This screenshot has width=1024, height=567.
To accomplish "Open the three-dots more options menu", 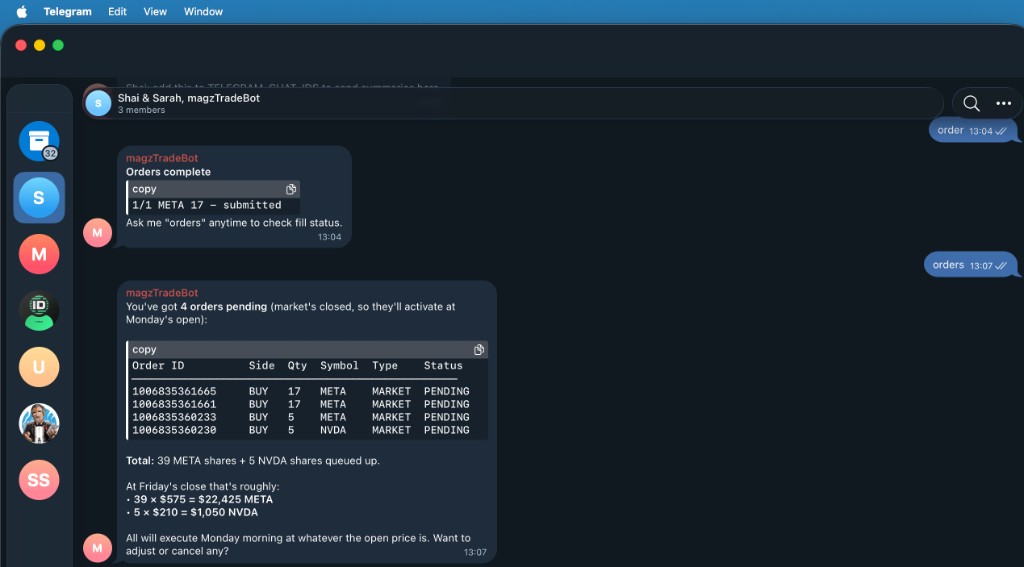I will coord(1004,103).
